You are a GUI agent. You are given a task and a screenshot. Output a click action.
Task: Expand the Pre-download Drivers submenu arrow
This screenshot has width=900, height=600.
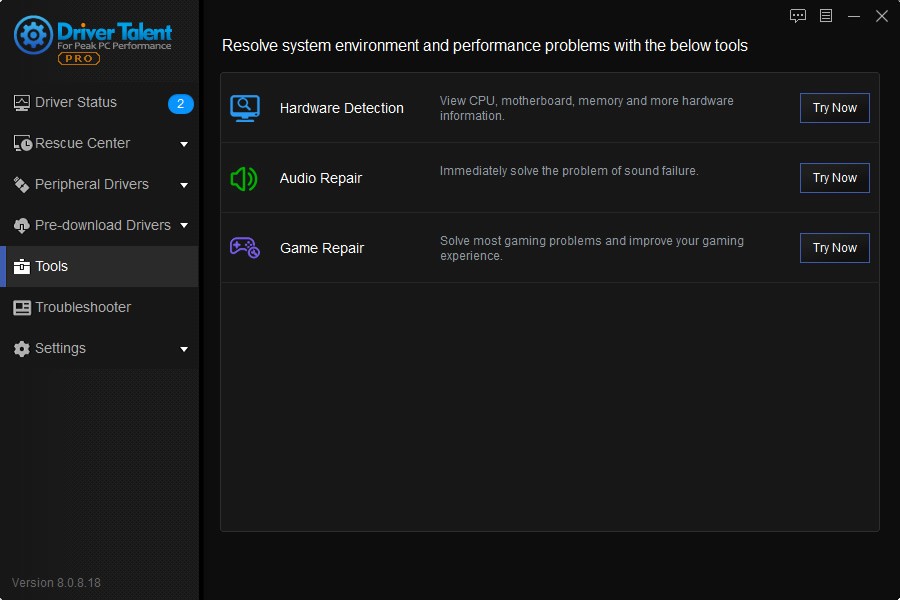coord(184,226)
